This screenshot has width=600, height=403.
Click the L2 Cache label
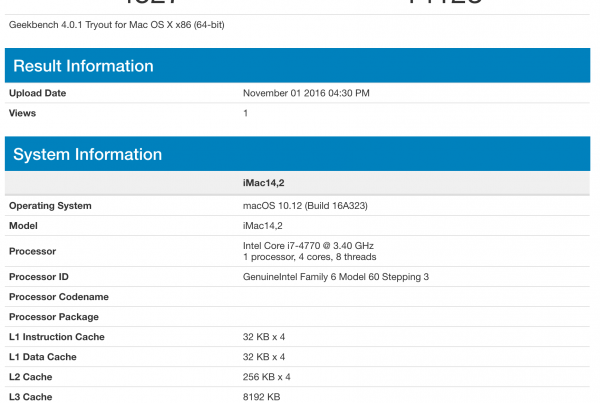click(x=31, y=377)
